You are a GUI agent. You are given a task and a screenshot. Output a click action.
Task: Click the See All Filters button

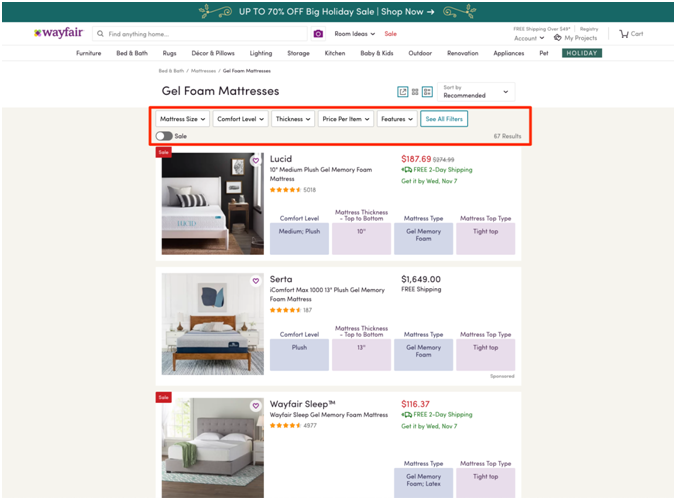(443, 119)
